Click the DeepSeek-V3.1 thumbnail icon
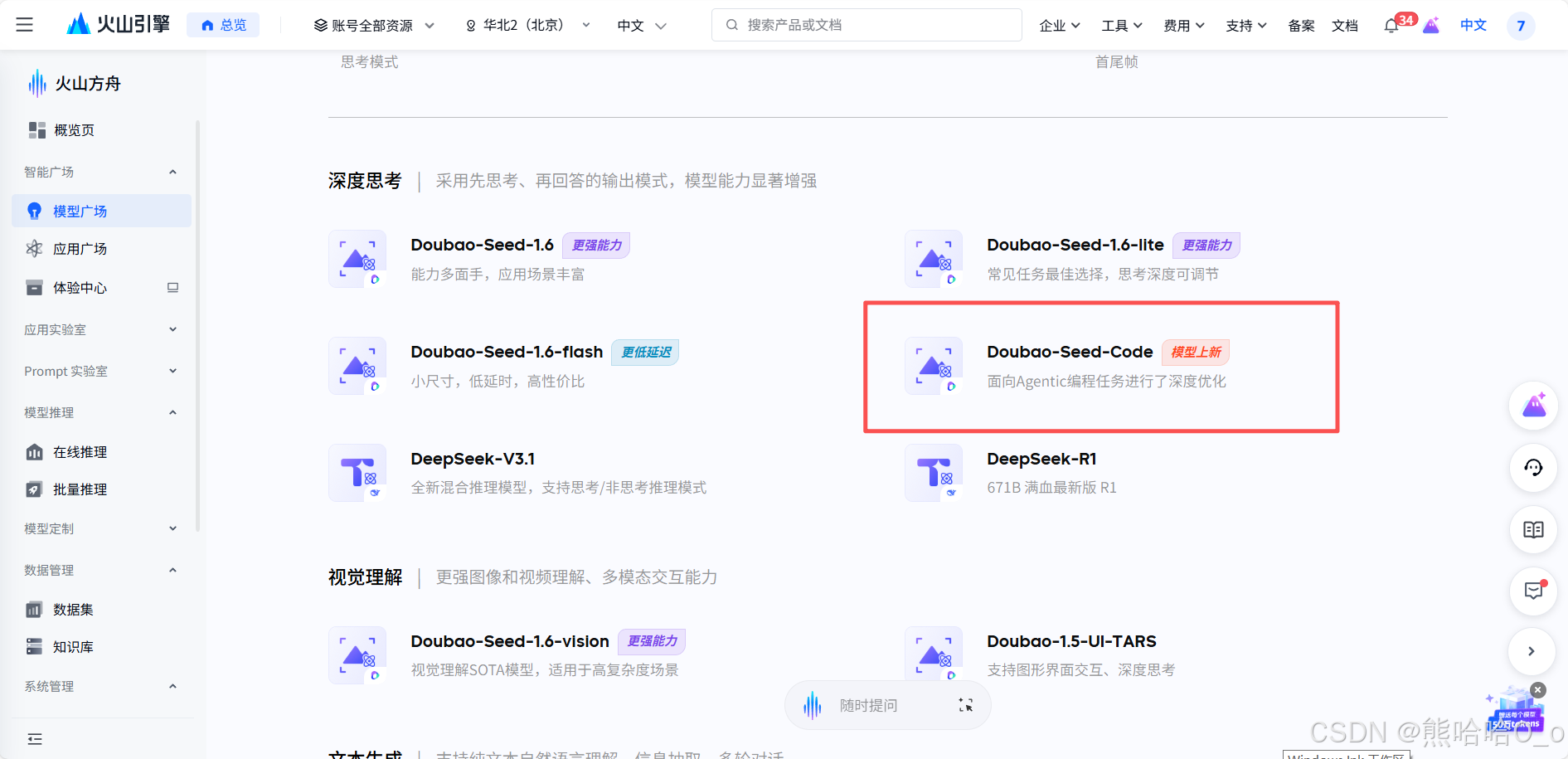Image resolution: width=1568 pixels, height=759 pixels. [x=357, y=473]
